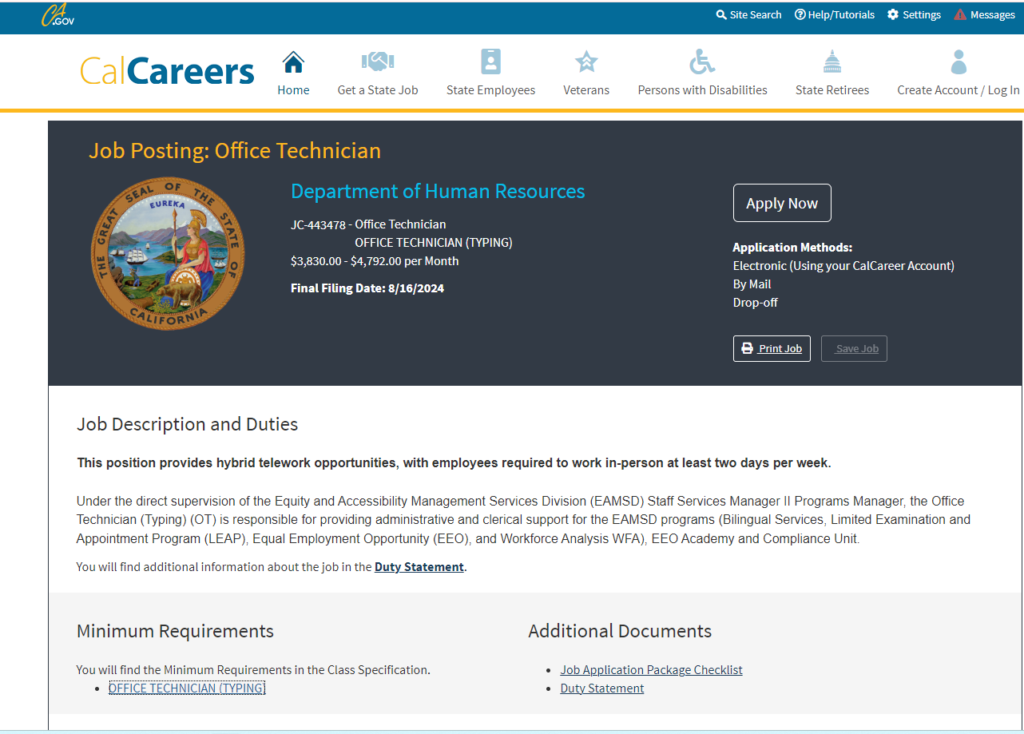Viewport: 1024px width, 734px height.
Task: Click the Help question mark icon
Action: click(799, 14)
